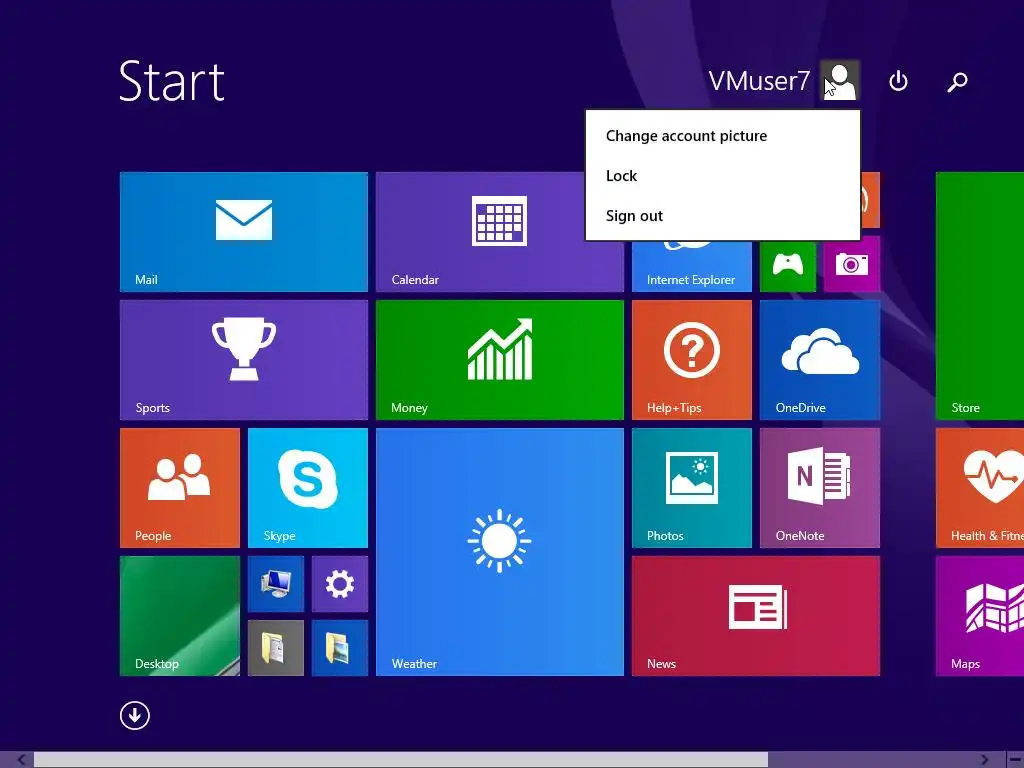
Task: Open the Money chart tile
Action: point(500,360)
